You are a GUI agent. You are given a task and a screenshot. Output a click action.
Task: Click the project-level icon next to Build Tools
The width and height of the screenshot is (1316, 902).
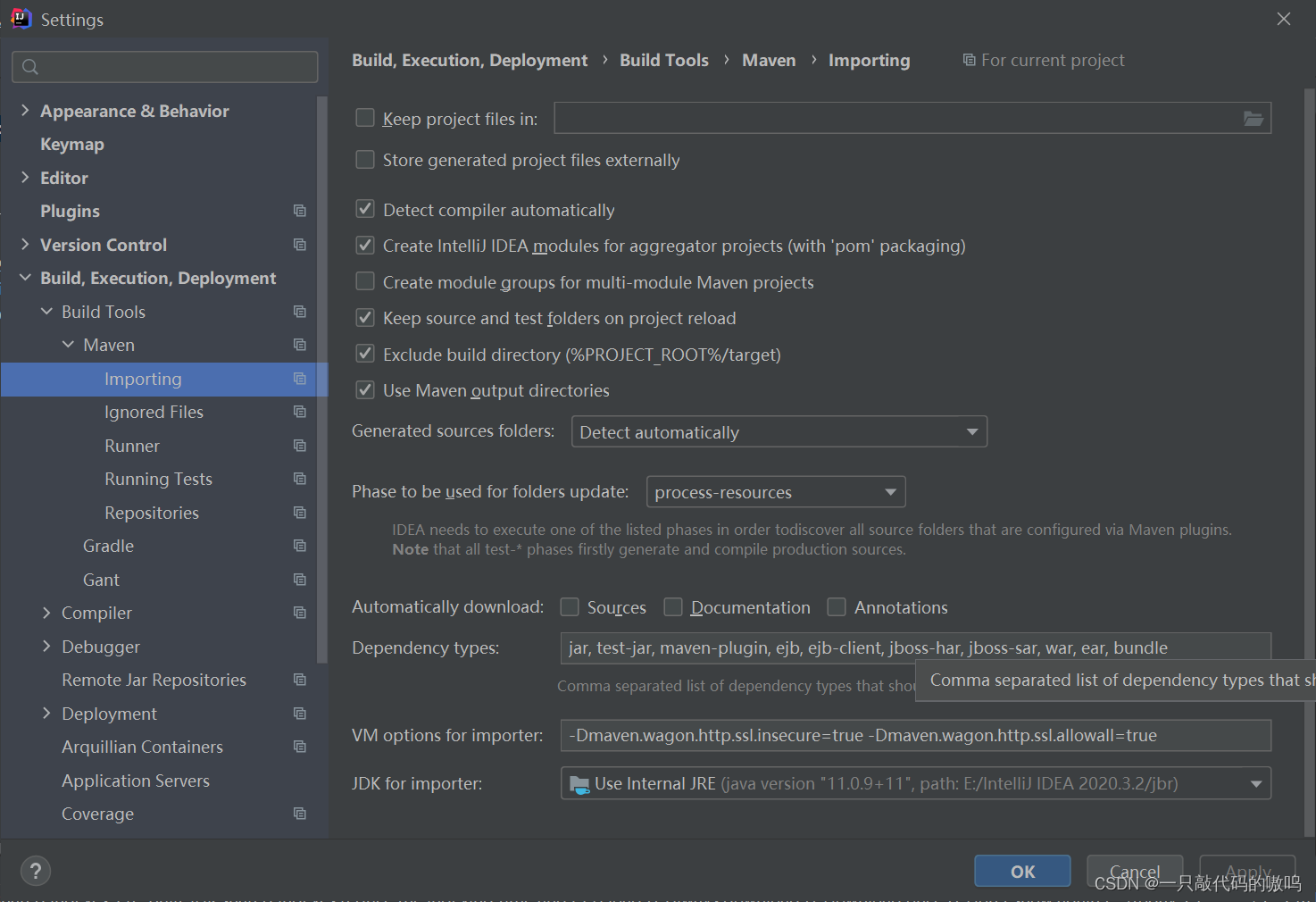[300, 312]
